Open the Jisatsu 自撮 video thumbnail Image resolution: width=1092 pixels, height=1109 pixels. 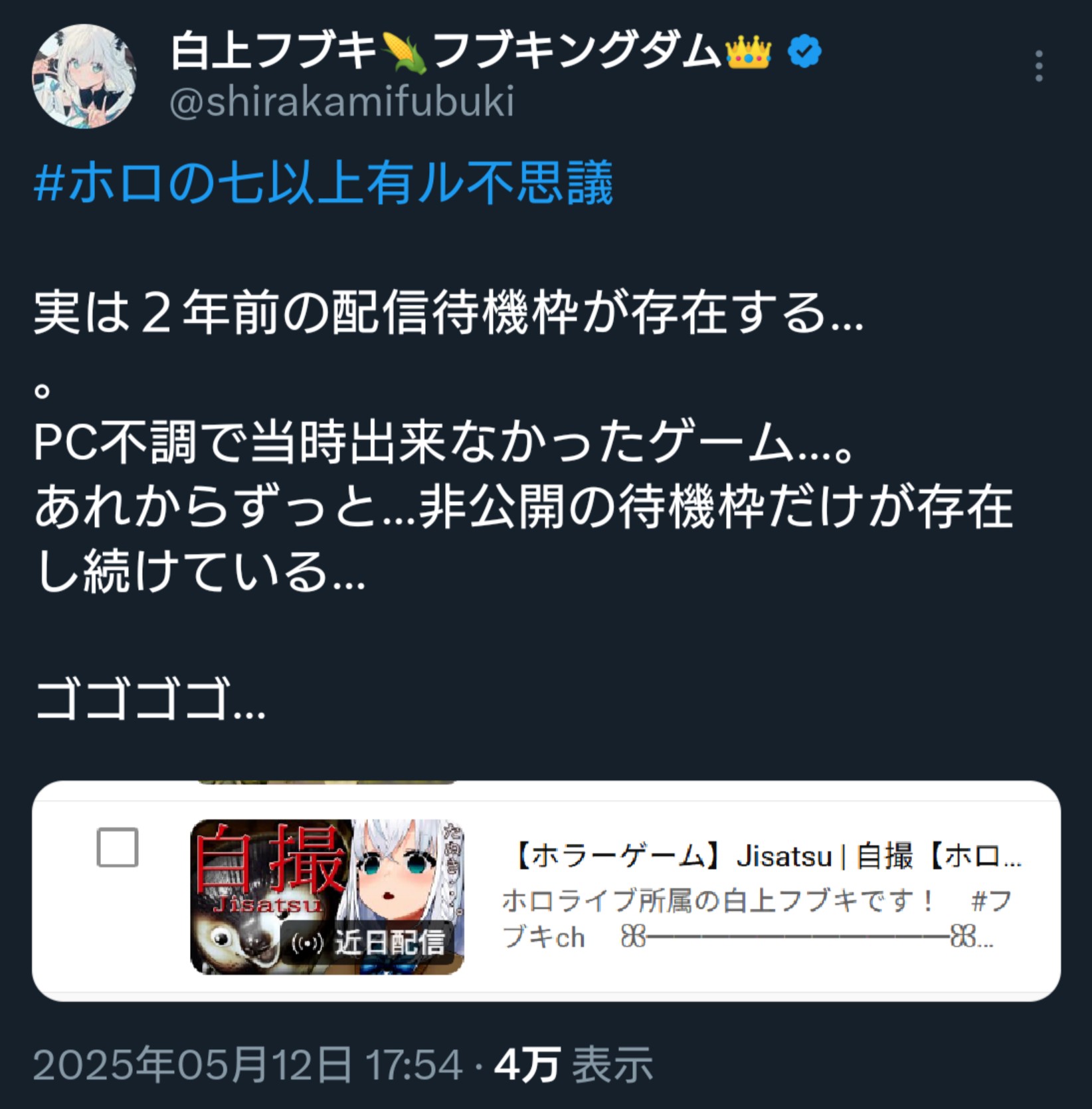[327, 896]
